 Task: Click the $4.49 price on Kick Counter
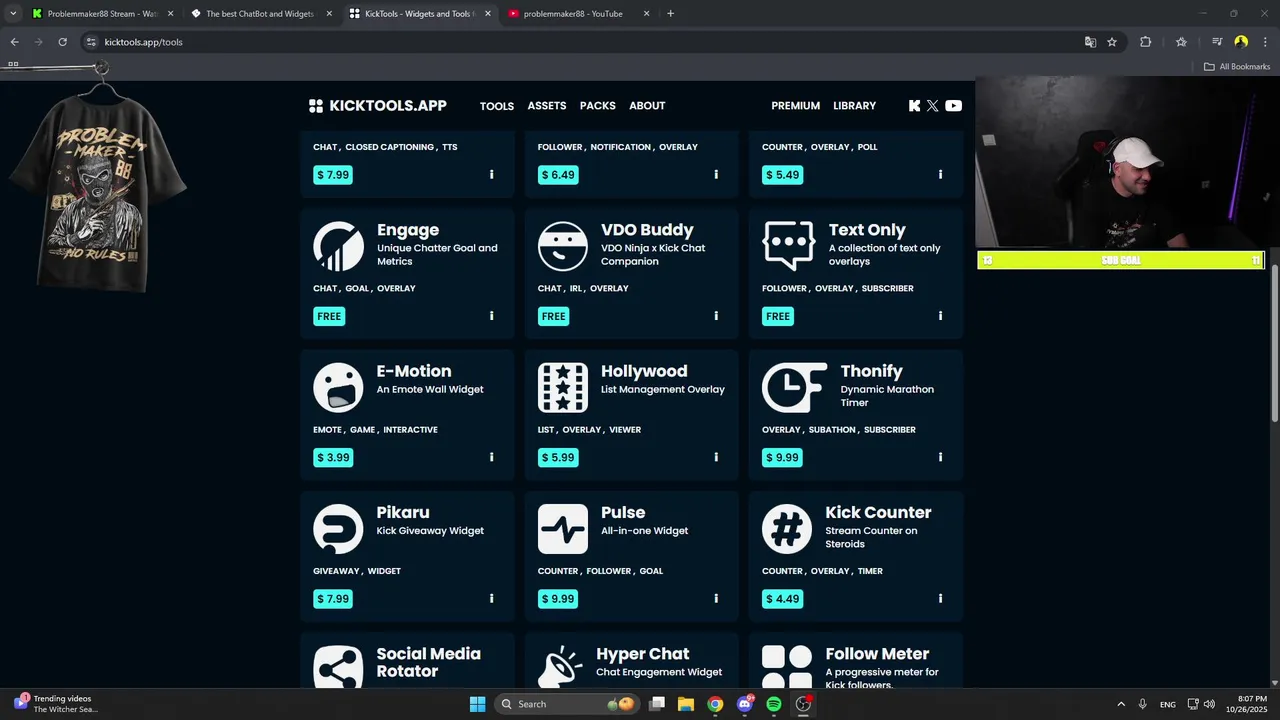(x=782, y=599)
